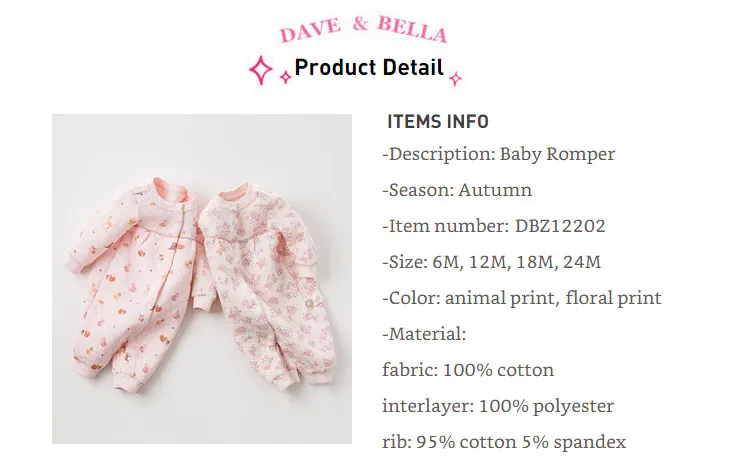Click the fabric: 100% cotton line
The width and height of the screenshot is (750, 474).
tap(468, 370)
